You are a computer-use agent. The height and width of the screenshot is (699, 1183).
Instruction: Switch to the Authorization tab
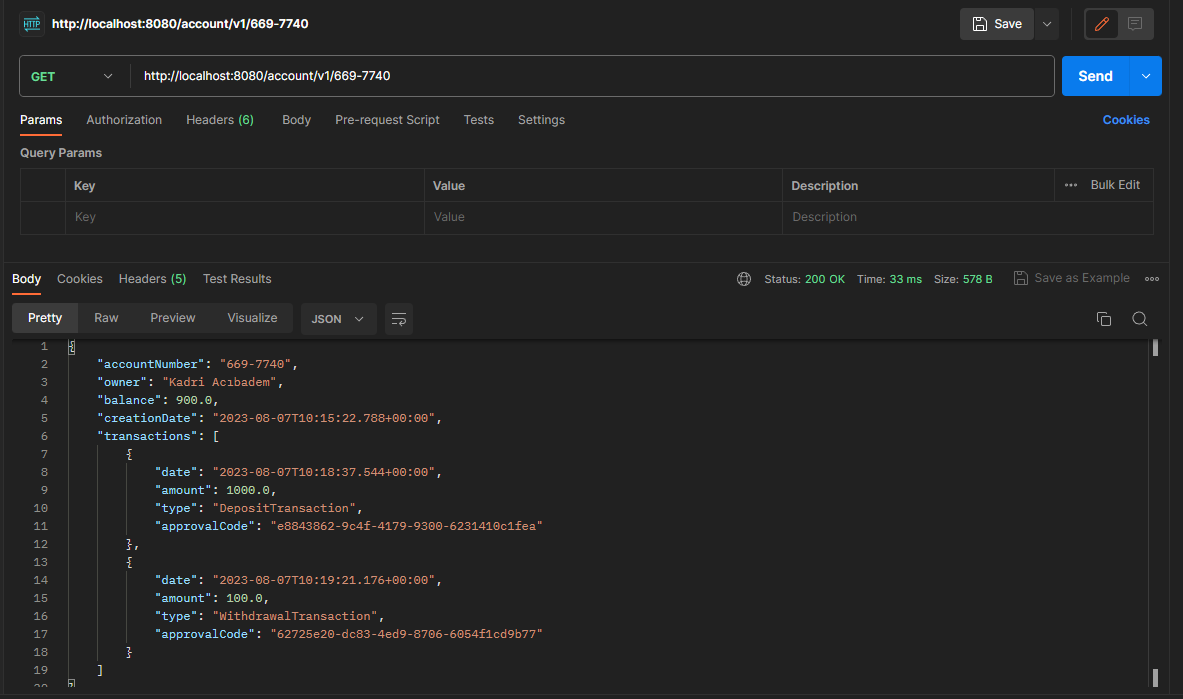tap(124, 120)
